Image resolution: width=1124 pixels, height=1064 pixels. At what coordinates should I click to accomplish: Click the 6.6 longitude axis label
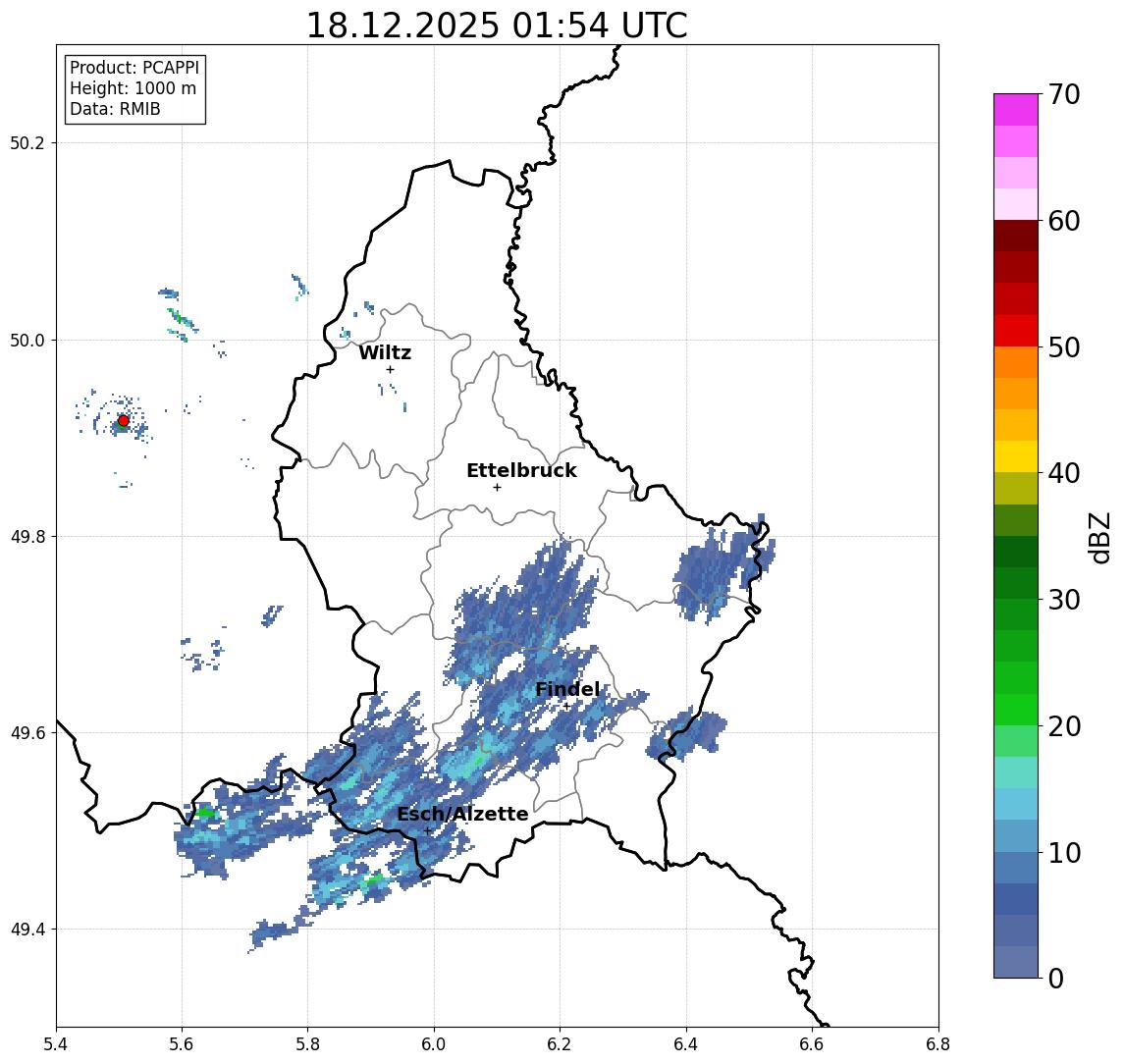click(812, 1044)
